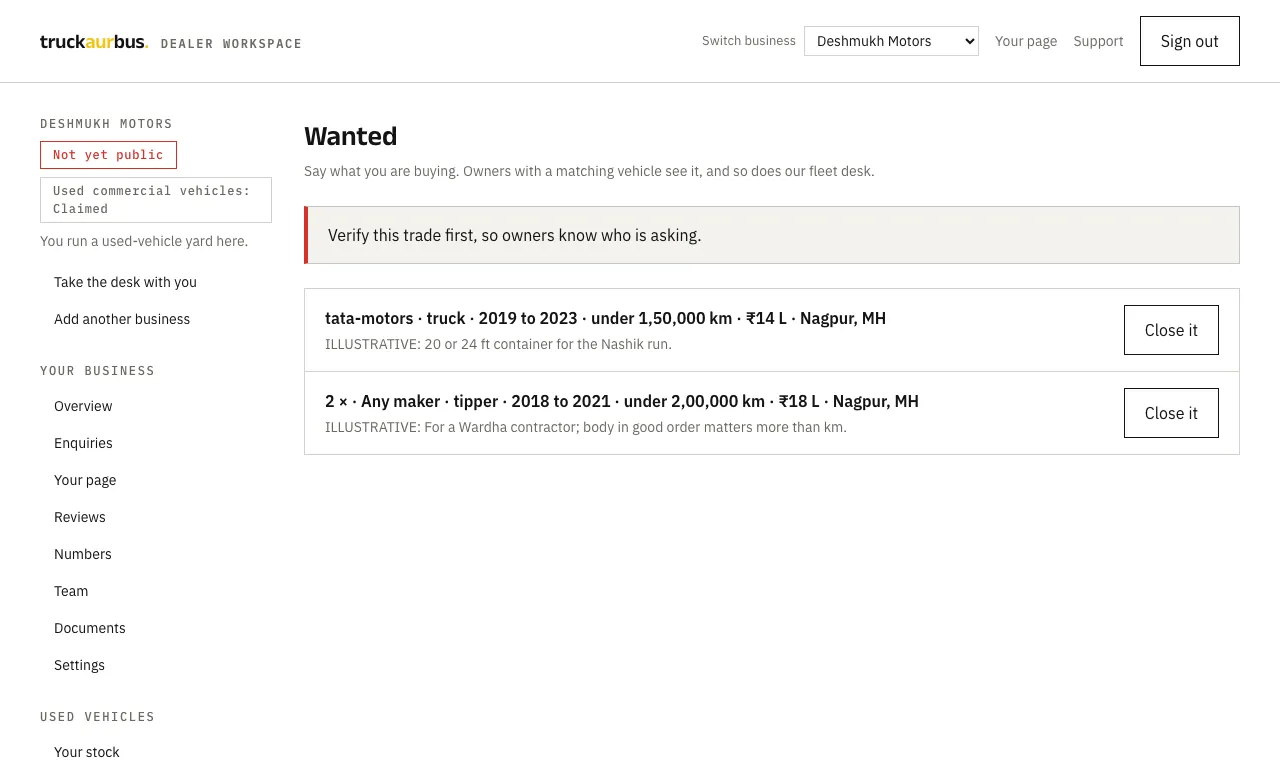Screen dimensions: 1280x760
Task: Open the Team page
Action: pyautogui.click(x=71, y=591)
